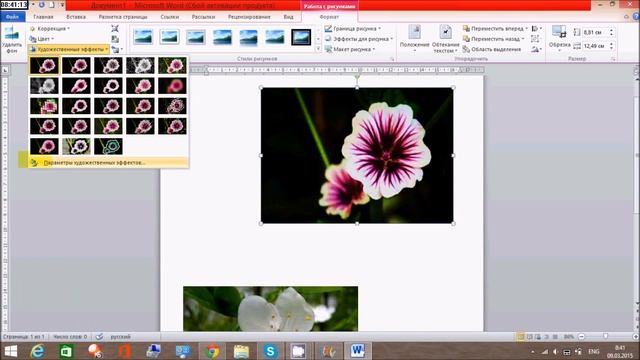Apply the black-framed picture style thumbnail
The width and height of the screenshot is (640, 360).
301,37
